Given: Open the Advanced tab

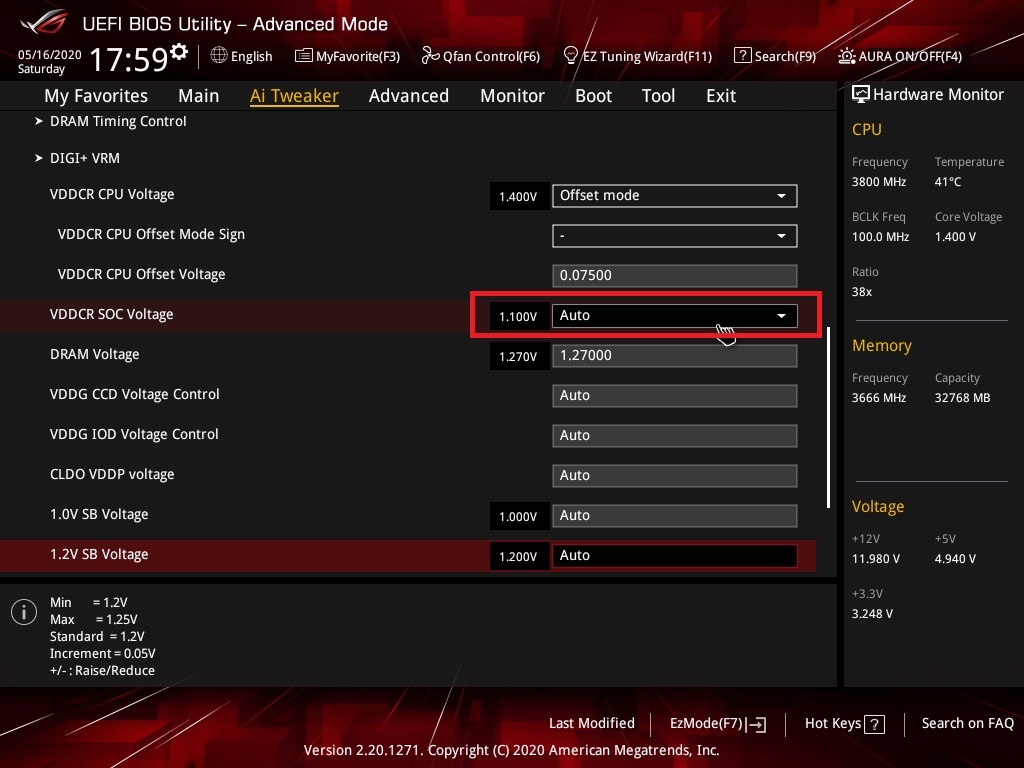Looking at the screenshot, I should 409,96.
